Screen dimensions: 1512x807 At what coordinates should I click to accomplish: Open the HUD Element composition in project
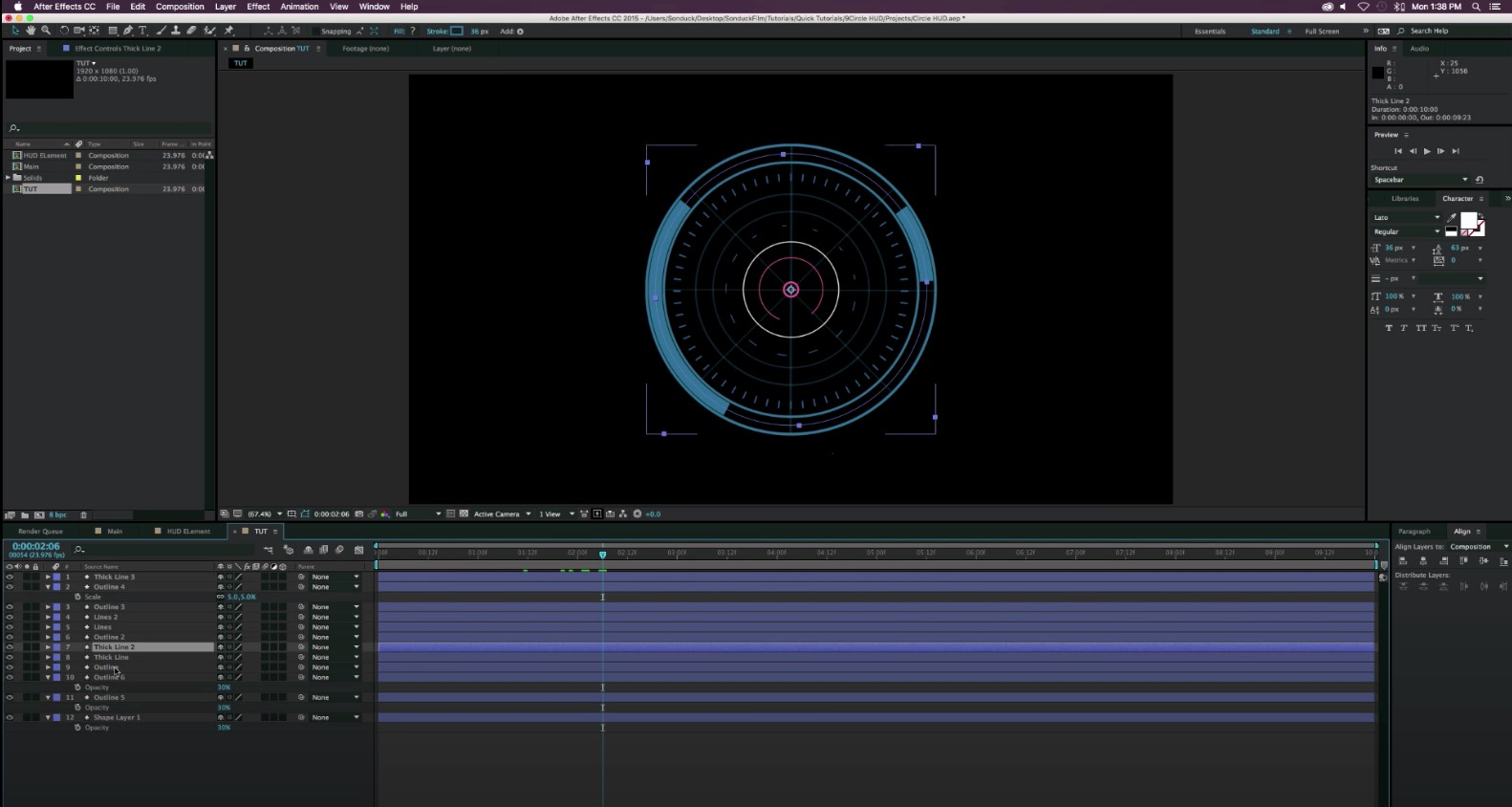pos(44,155)
